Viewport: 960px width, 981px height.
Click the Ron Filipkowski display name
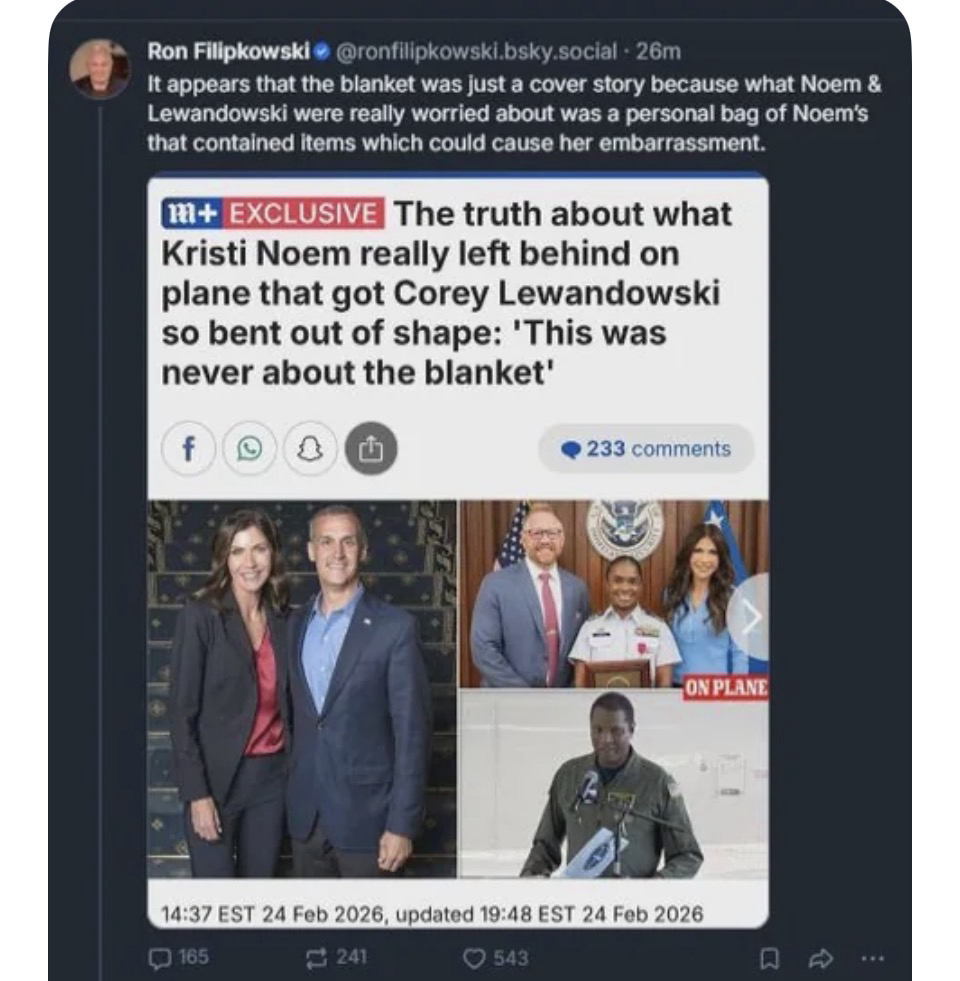(228, 51)
